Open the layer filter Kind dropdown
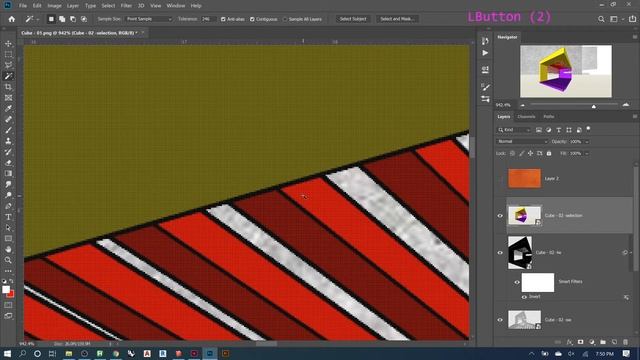 tap(514, 130)
